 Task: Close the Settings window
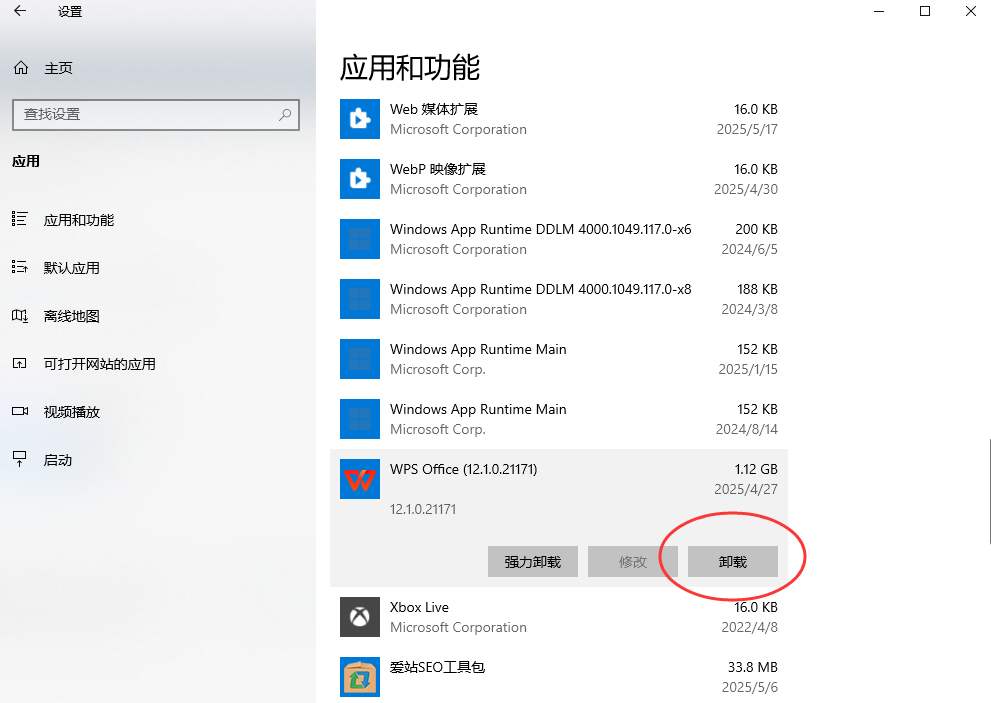pos(971,11)
